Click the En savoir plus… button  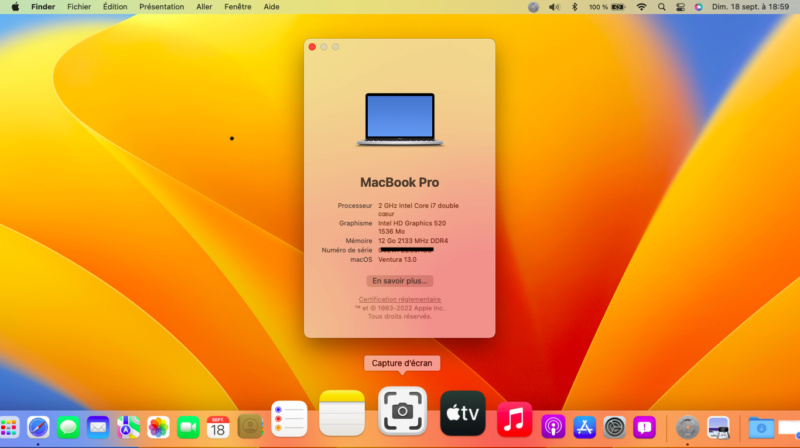tap(399, 281)
